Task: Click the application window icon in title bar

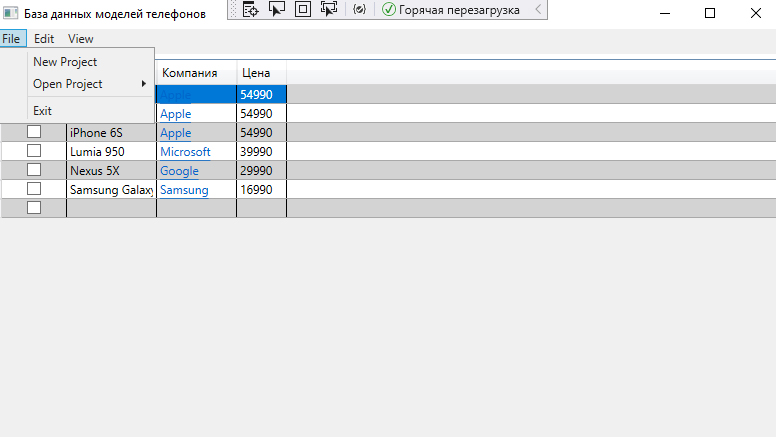Action: tap(10, 13)
